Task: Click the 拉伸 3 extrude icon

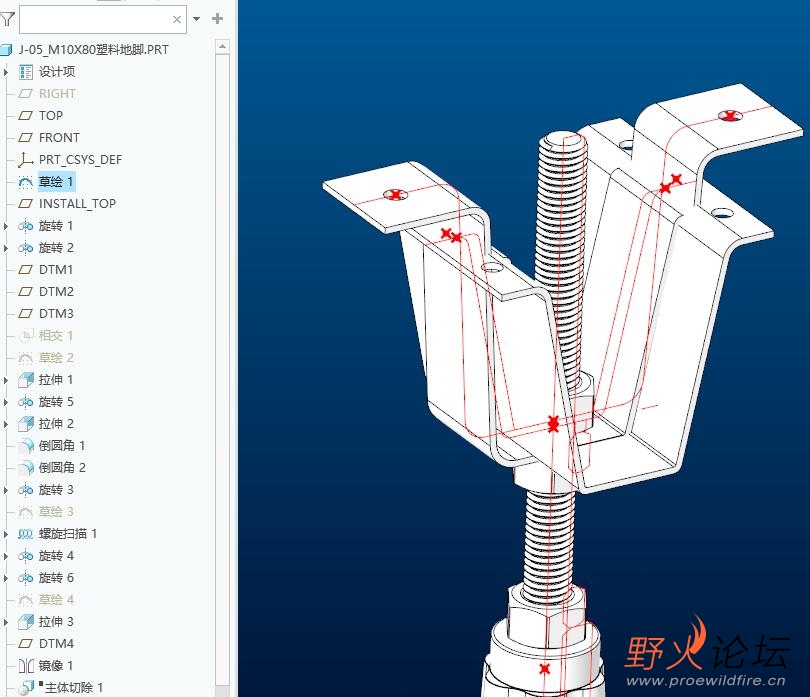Action: [26, 622]
